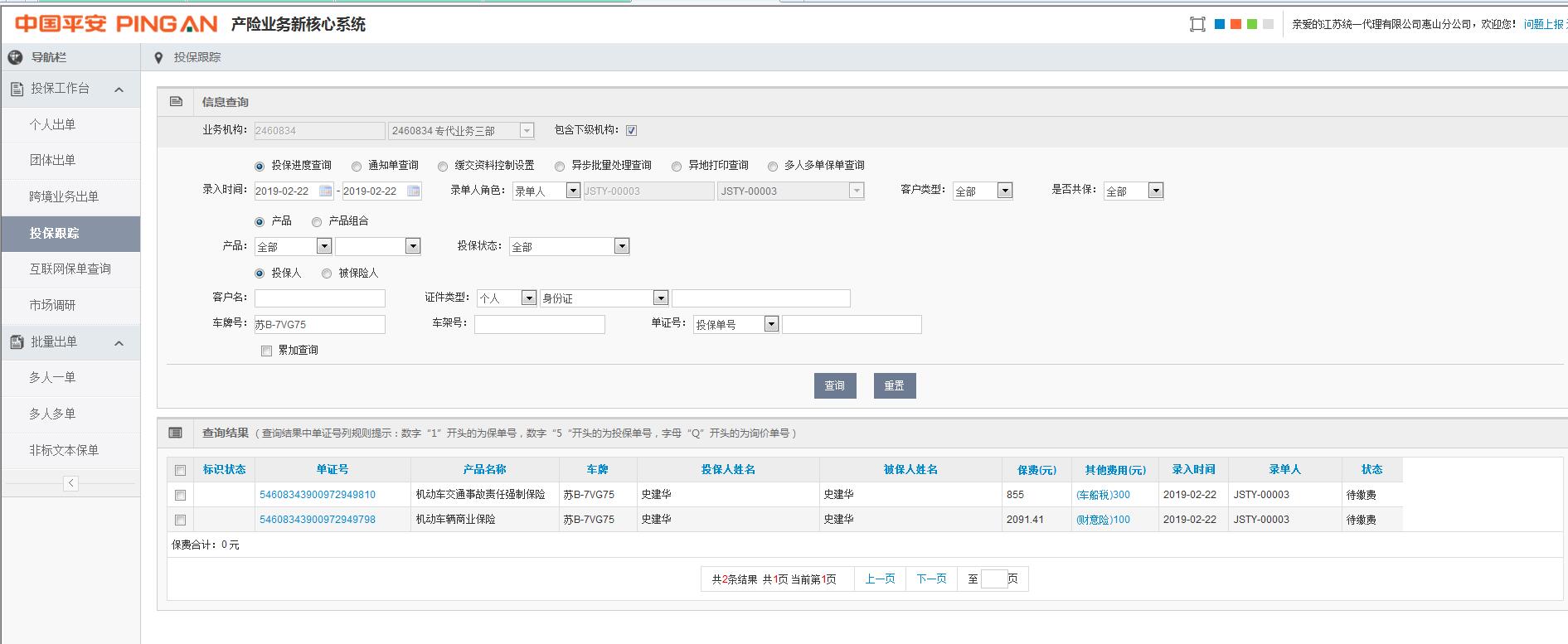This screenshot has width=1568, height=644.
Task: Click the 导航栏 globe icon
Action: (x=15, y=57)
